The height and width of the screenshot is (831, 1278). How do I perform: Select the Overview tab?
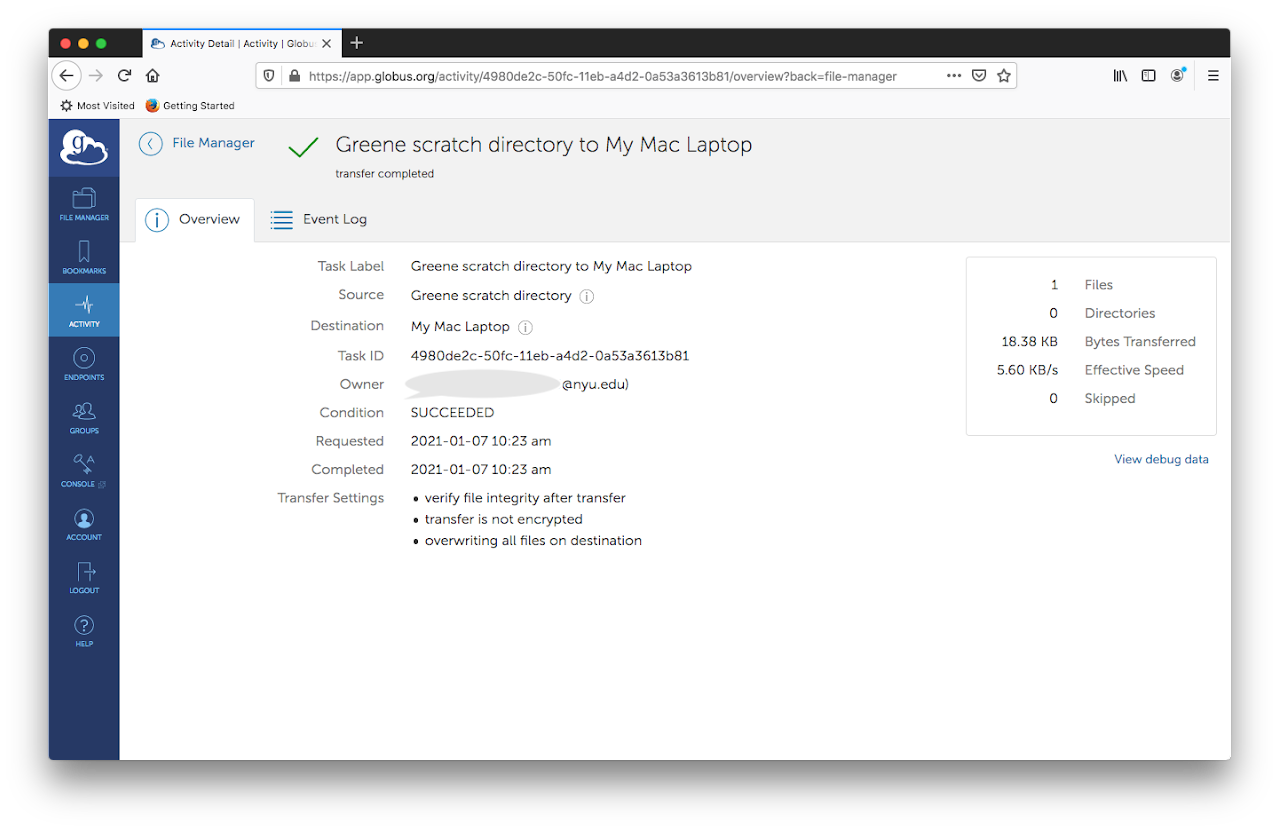[194, 220]
